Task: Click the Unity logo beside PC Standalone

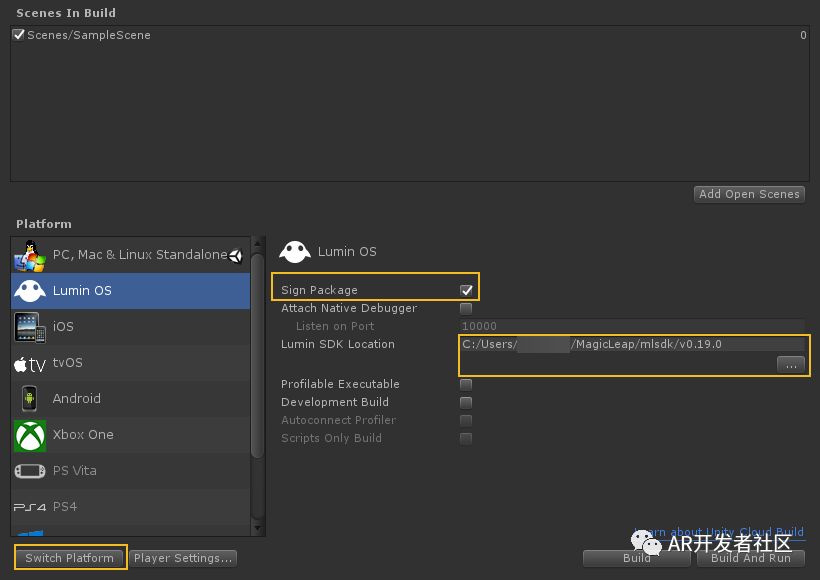Action: click(236, 255)
